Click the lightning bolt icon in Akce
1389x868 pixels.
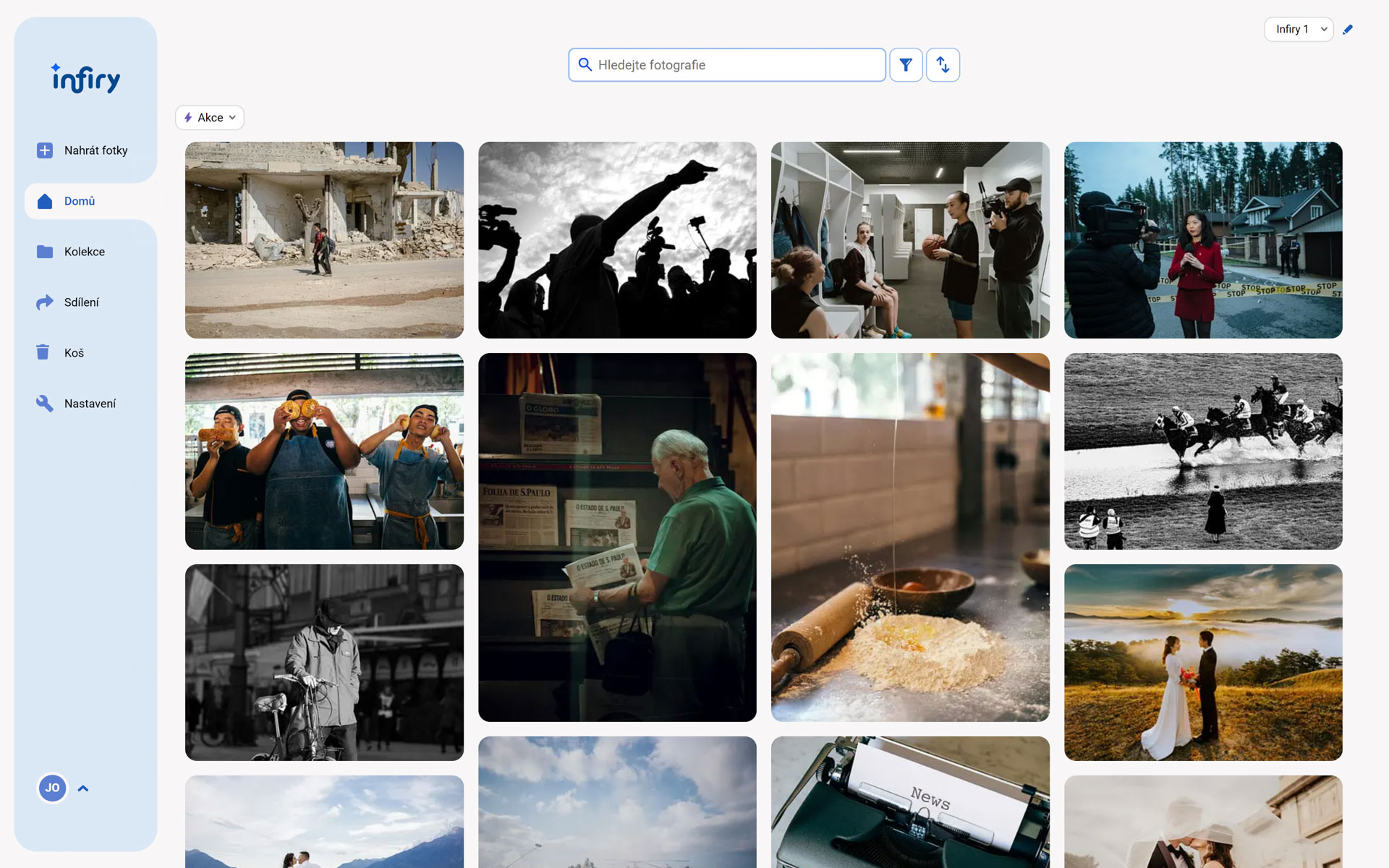tap(188, 117)
